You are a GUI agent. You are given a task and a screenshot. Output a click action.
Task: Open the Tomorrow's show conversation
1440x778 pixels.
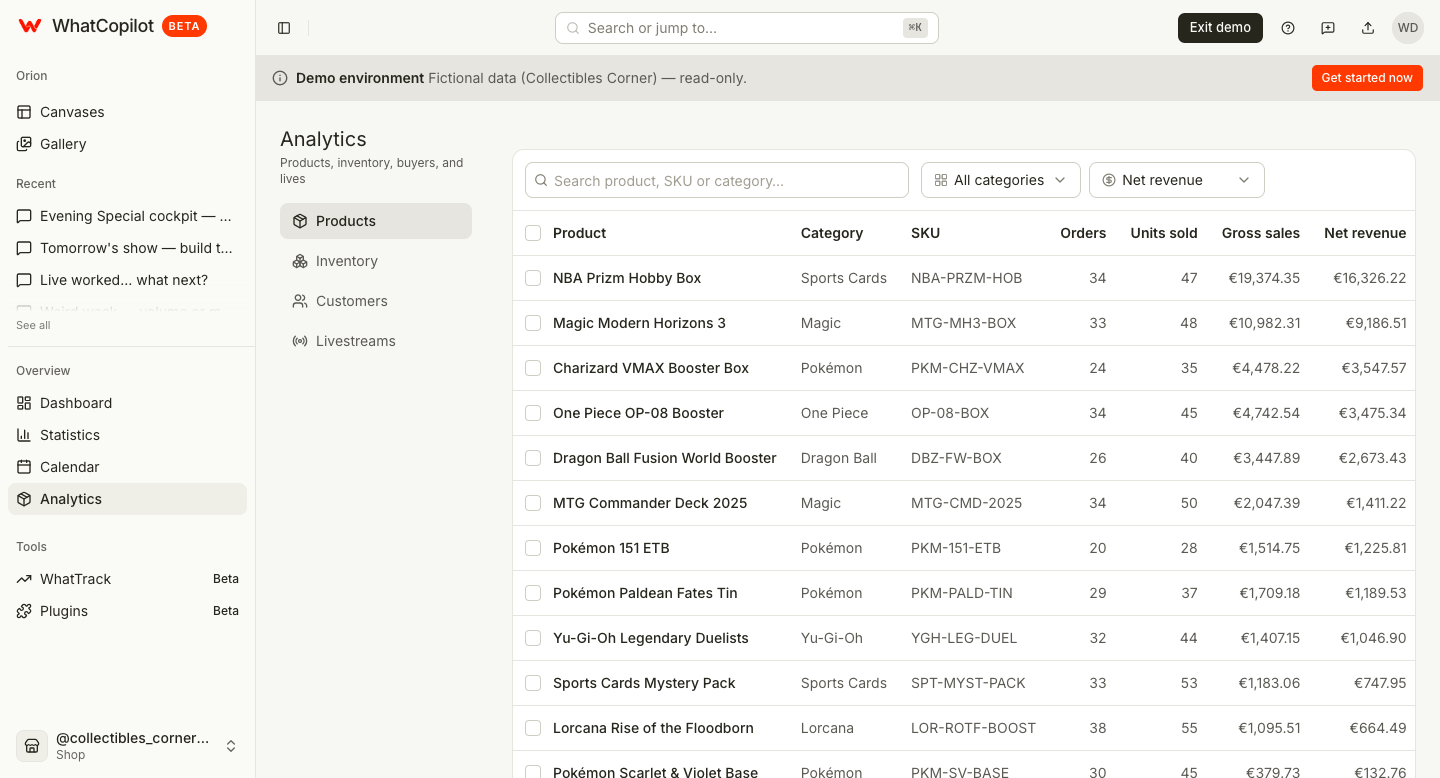(128, 248)
